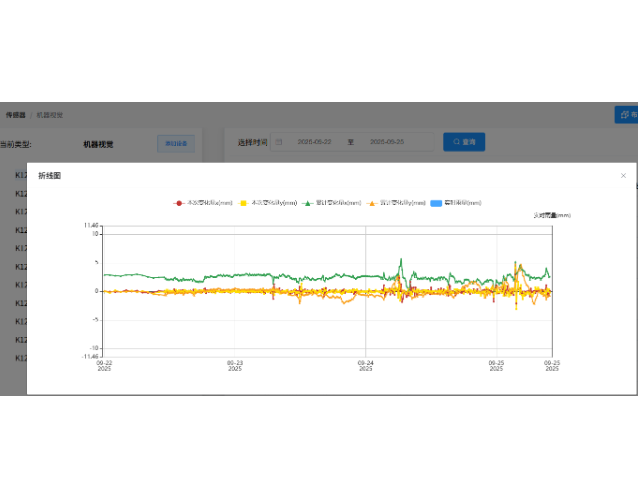Click the 09-23 date axis label
640x480 pixels.
[x=234, y=365]
